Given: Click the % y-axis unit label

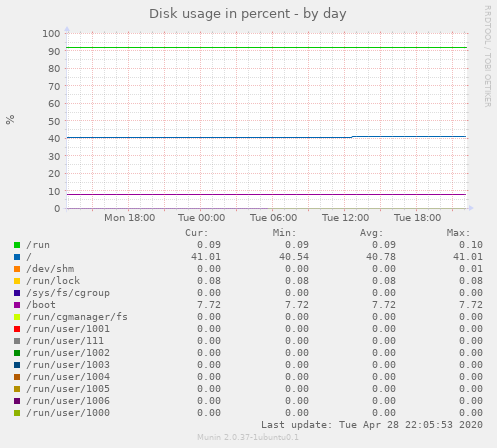Looking at the screenshot, I should click(x=10, y=119).
